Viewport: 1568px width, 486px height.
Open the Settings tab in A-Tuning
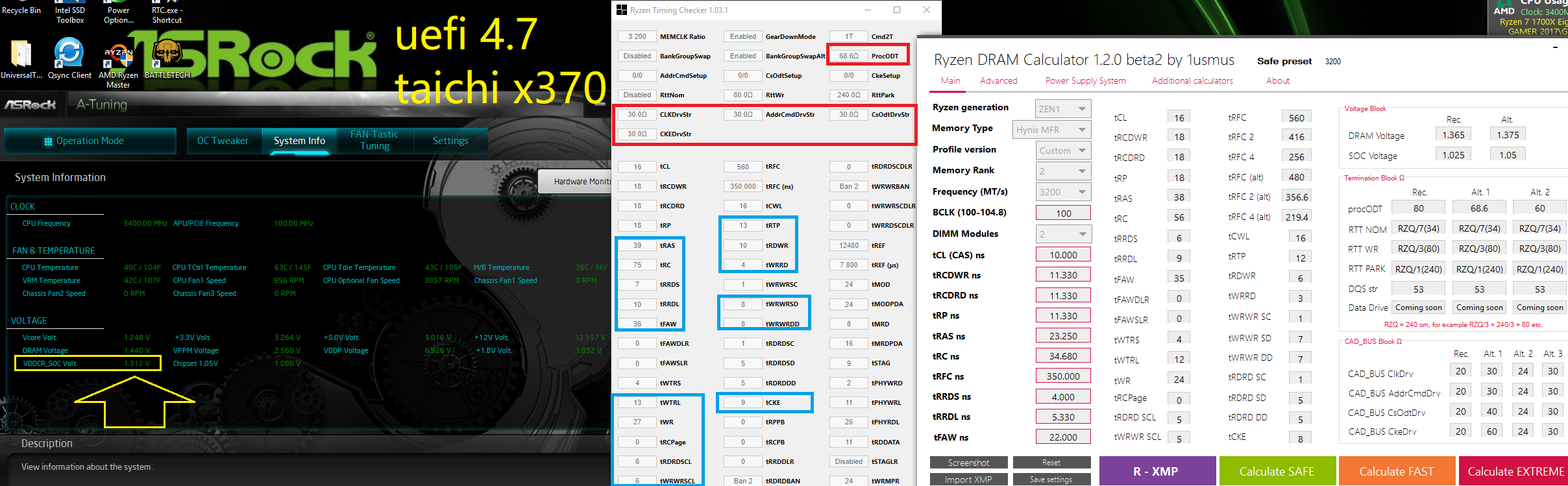[x=450, y=141]
